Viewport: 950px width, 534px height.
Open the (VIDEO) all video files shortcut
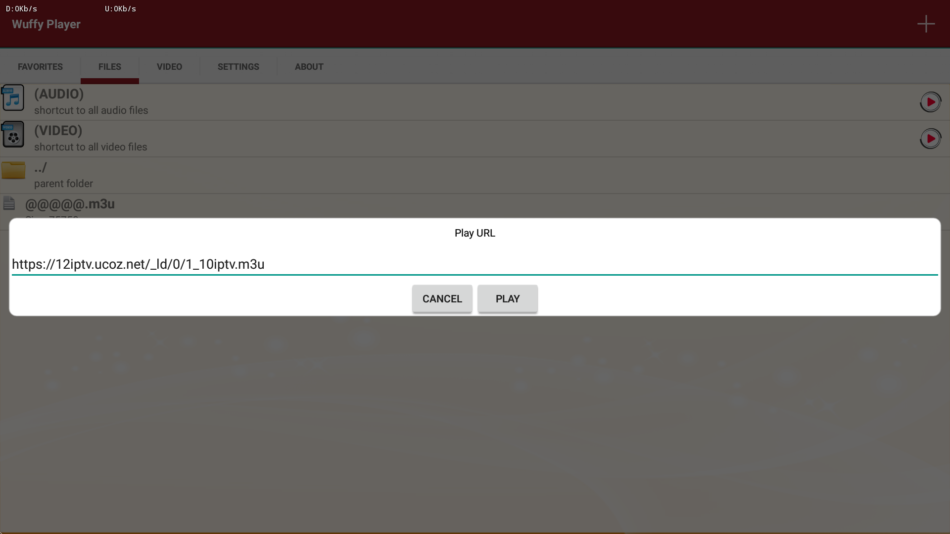pos(90,137)
